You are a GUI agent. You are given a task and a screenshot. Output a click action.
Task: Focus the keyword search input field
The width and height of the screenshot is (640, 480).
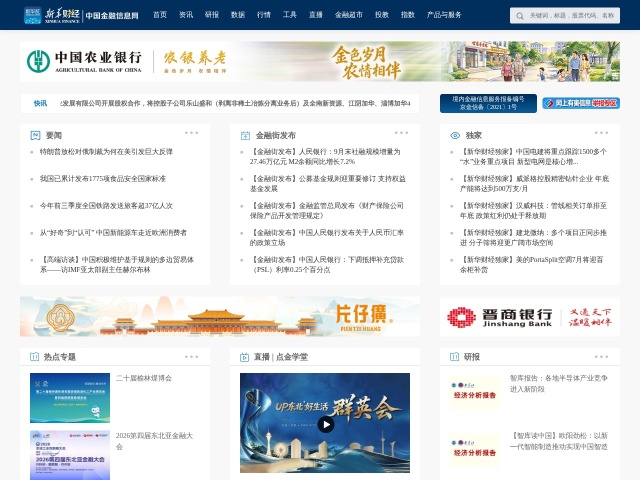point(571,16)
